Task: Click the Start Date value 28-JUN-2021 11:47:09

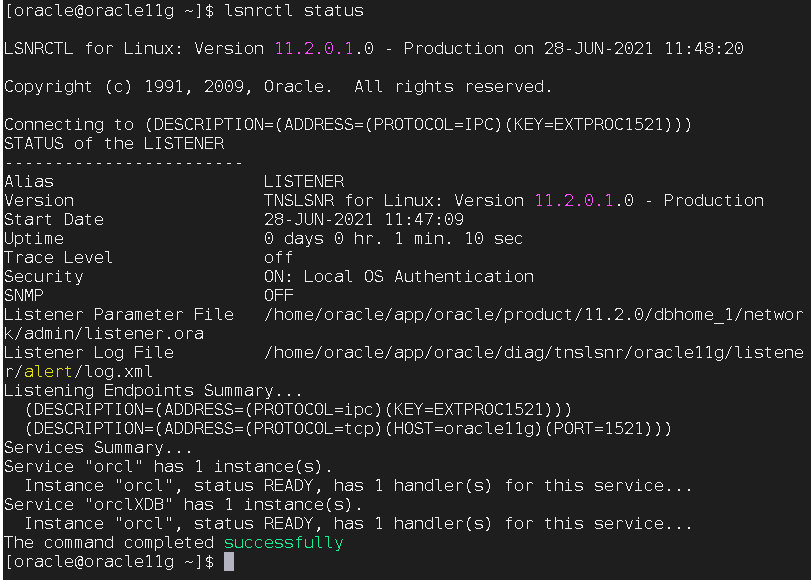Action: (x=364, y=219)
